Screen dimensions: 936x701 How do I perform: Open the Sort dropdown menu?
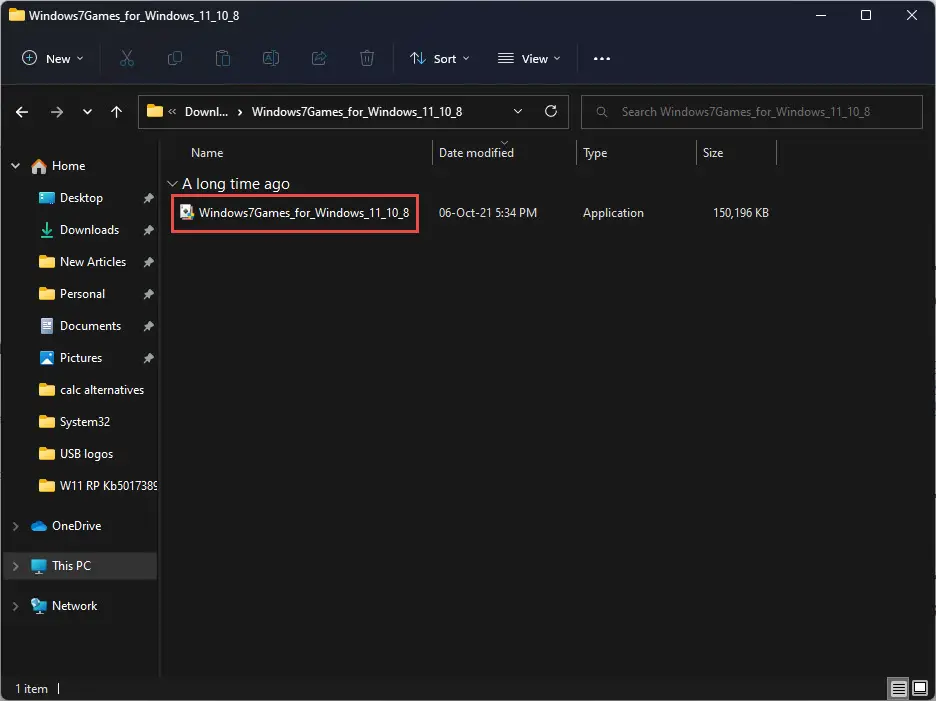point(440,59)
